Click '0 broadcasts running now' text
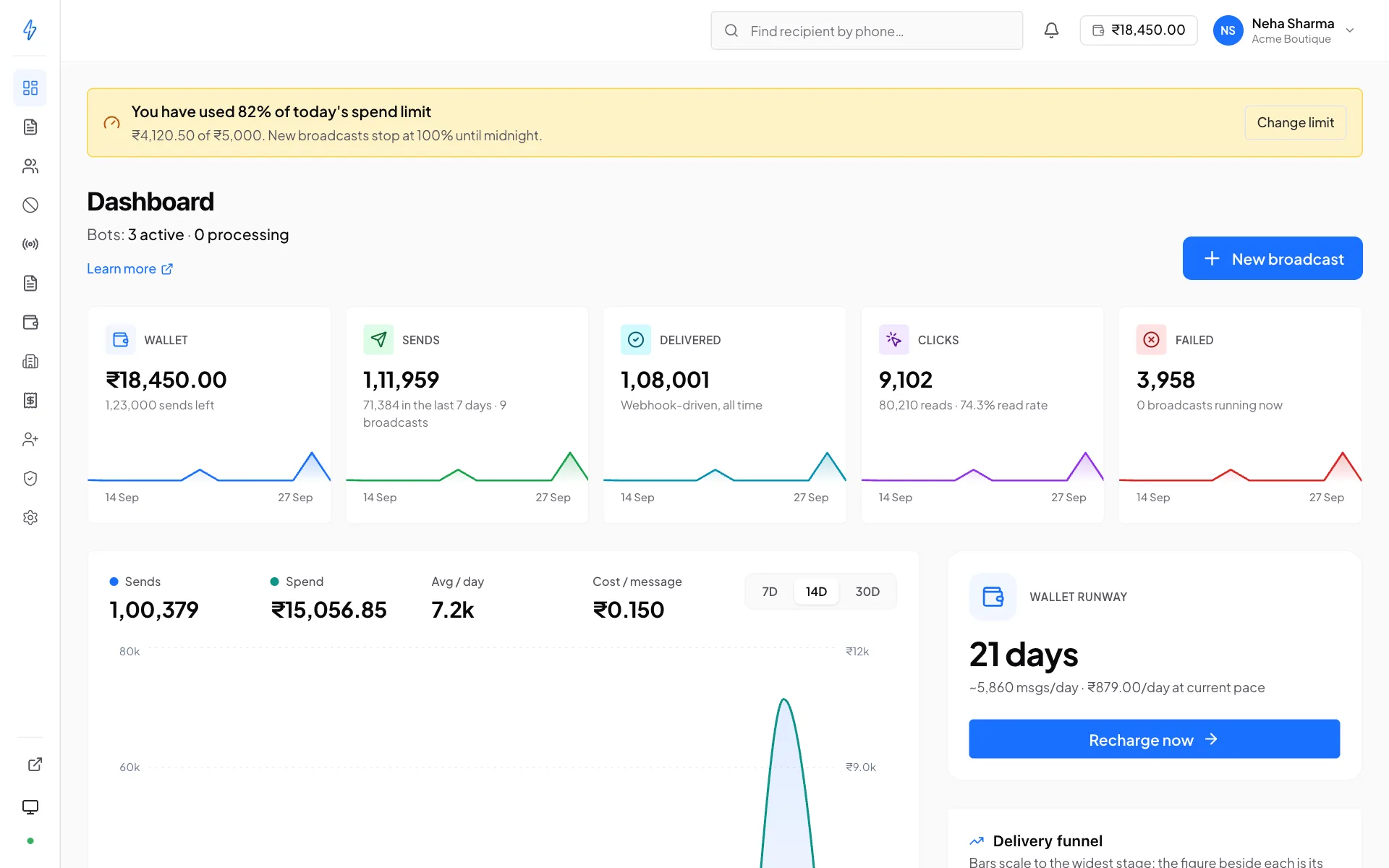The image size is (1389, 868). [x=1209, y=405]
